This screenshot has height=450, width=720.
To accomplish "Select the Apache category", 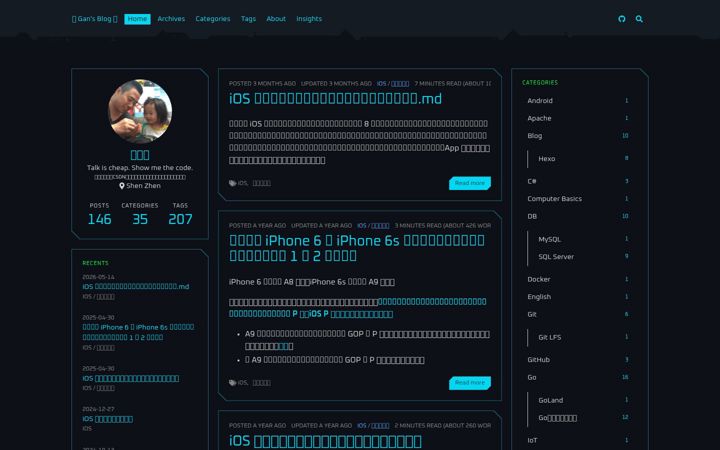I will 579,118.
